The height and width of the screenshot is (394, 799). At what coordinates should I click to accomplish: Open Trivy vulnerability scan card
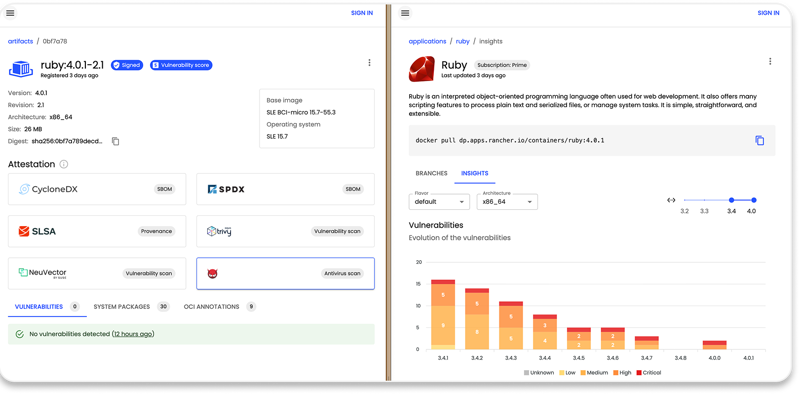point(285,231)
